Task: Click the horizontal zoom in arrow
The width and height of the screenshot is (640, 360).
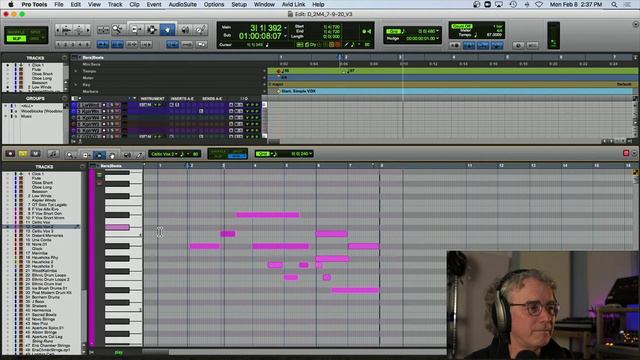Action: (88, 29)
